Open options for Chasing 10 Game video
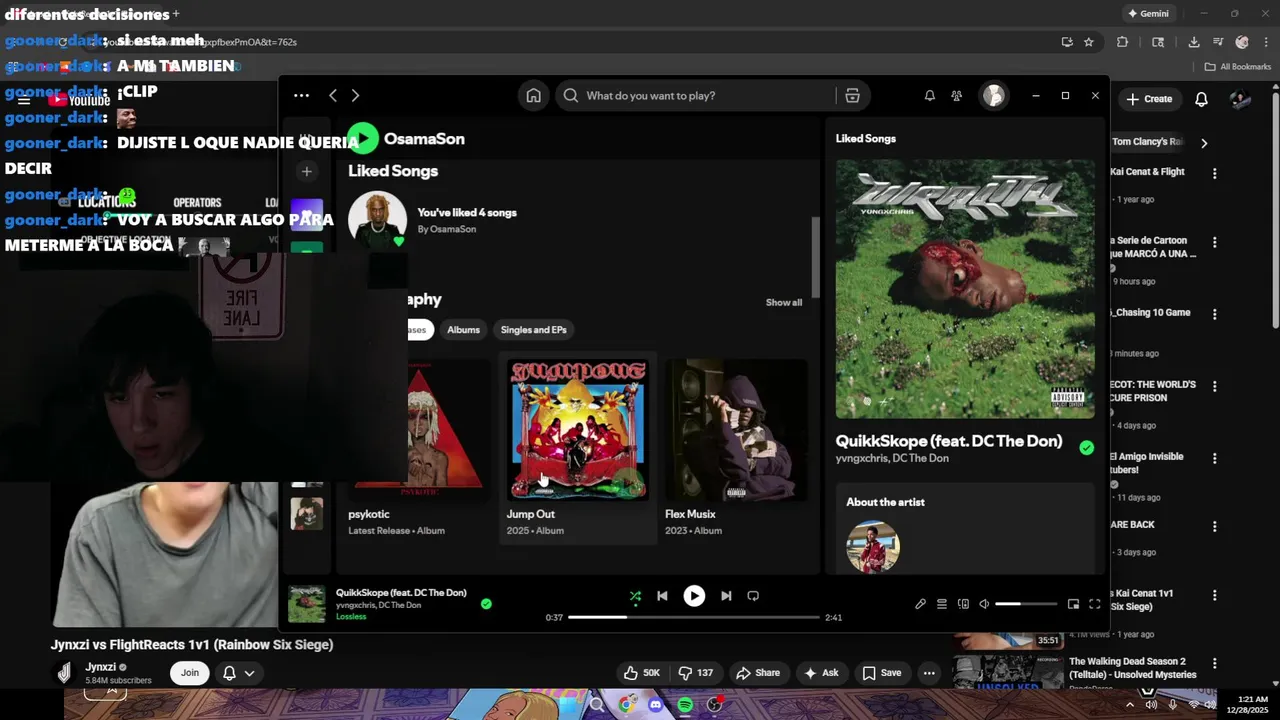The width and height of the screenshot is (1280, 720). 1214,314
